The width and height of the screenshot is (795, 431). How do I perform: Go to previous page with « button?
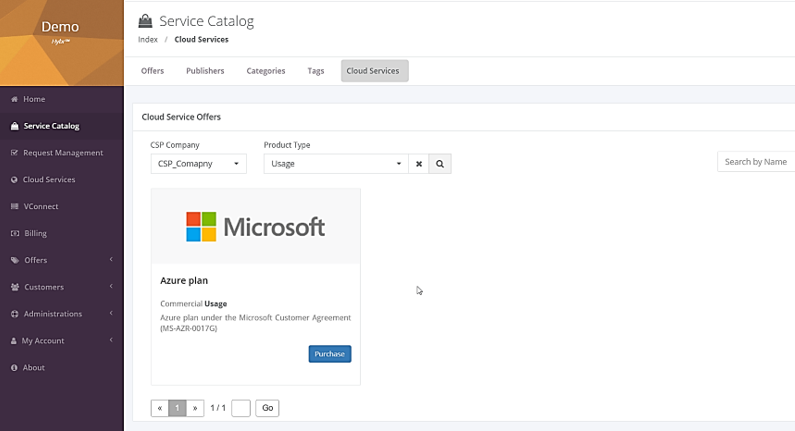point(160,408)
